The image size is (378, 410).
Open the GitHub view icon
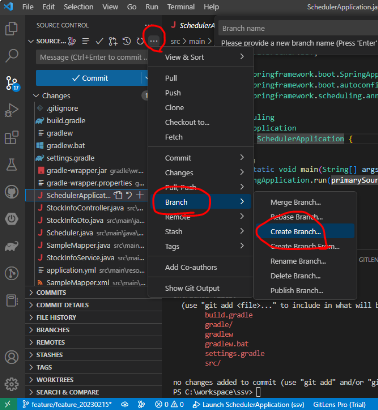tap(12, 192)
